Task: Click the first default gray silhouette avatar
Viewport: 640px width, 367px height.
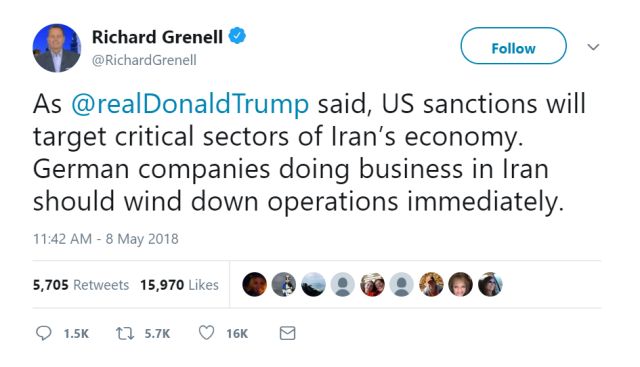Action: [343, 285]
